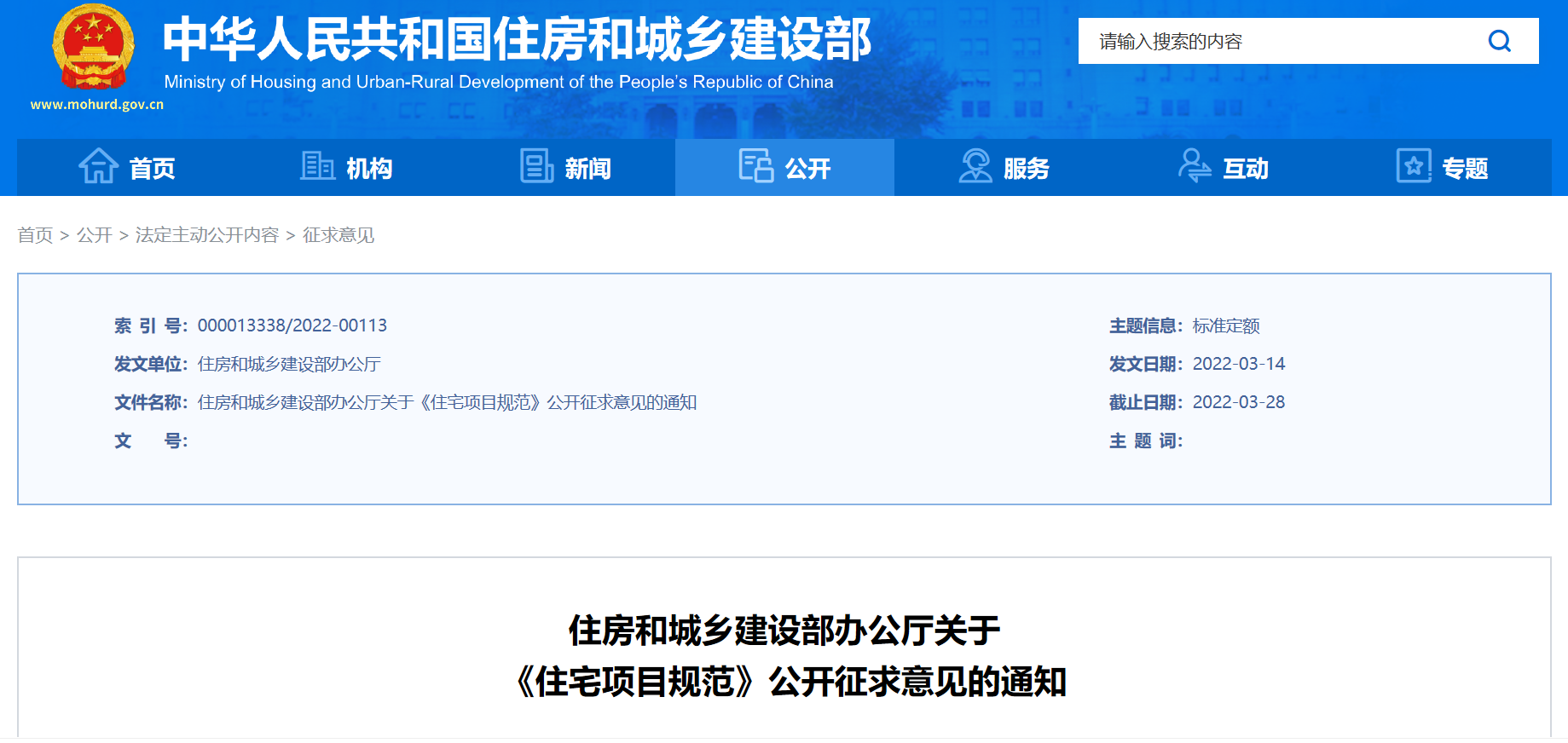Click the person exchange icon for 互动
Screen dimensions: 1568x743
pyautogui.click(x=1195, y=166)
